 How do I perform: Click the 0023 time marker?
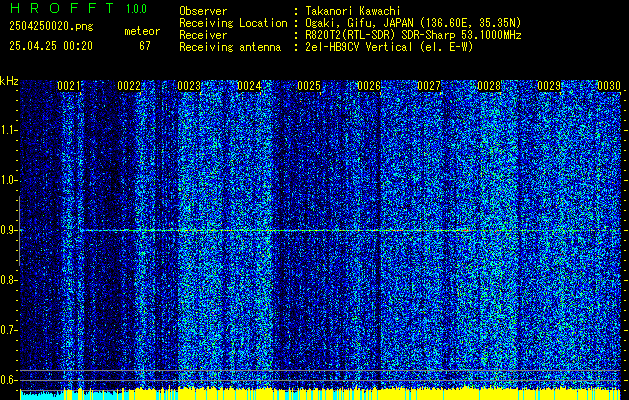click(x=189, y=86)
